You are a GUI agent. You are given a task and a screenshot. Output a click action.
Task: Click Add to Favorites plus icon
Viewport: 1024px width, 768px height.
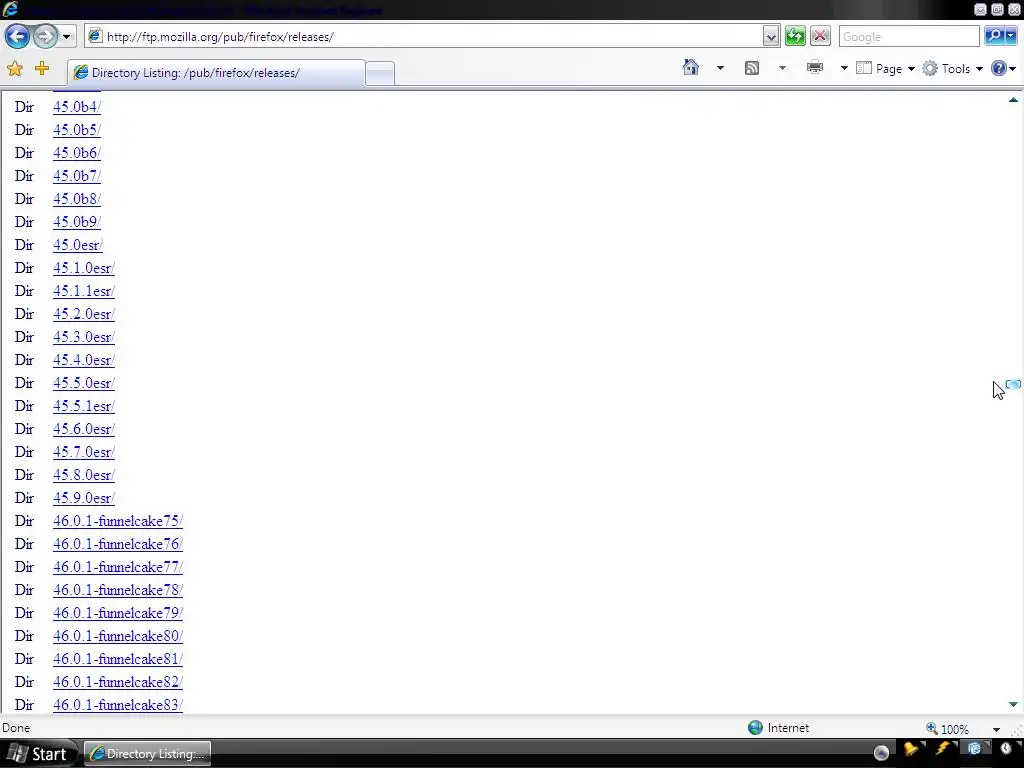(x=42, y=68)
